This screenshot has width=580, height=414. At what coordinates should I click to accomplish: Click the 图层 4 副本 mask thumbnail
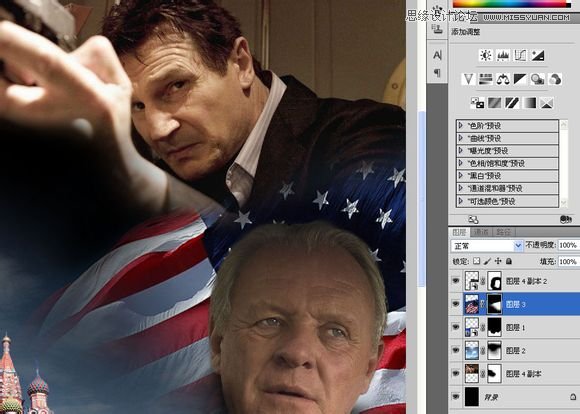(x=494, y=374)
